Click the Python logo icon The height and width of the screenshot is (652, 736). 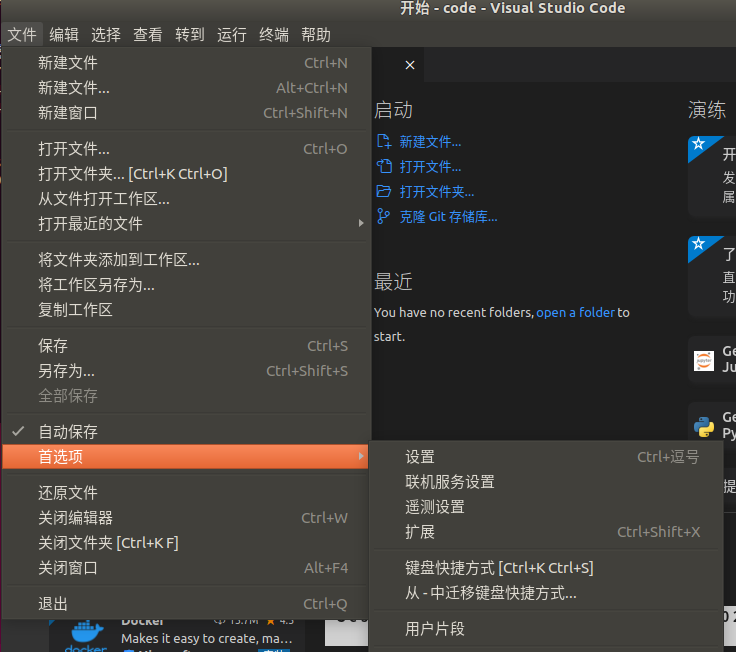pos(704,426)
